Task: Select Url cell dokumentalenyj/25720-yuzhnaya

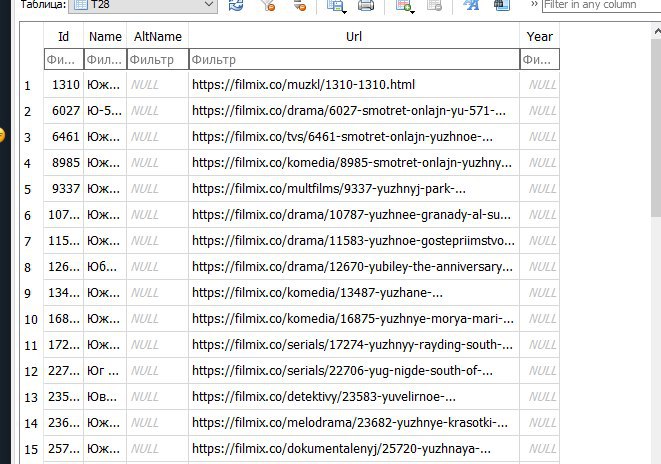Action: pyautogui.click(x=354, y=449)
